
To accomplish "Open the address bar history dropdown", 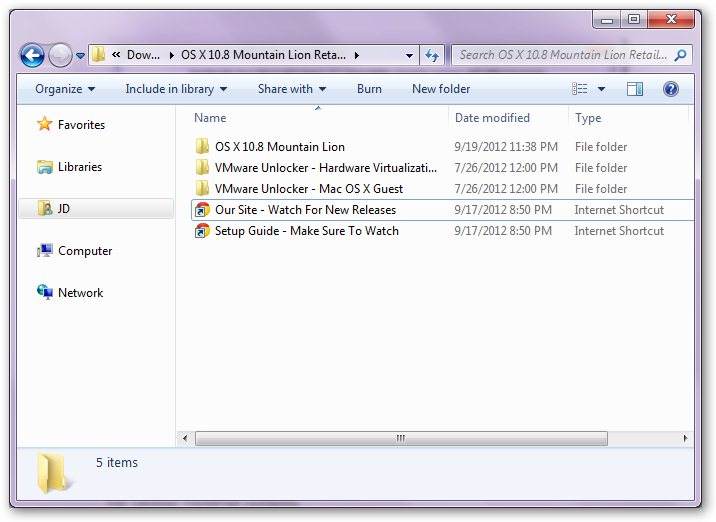I will tap(409, 55).
